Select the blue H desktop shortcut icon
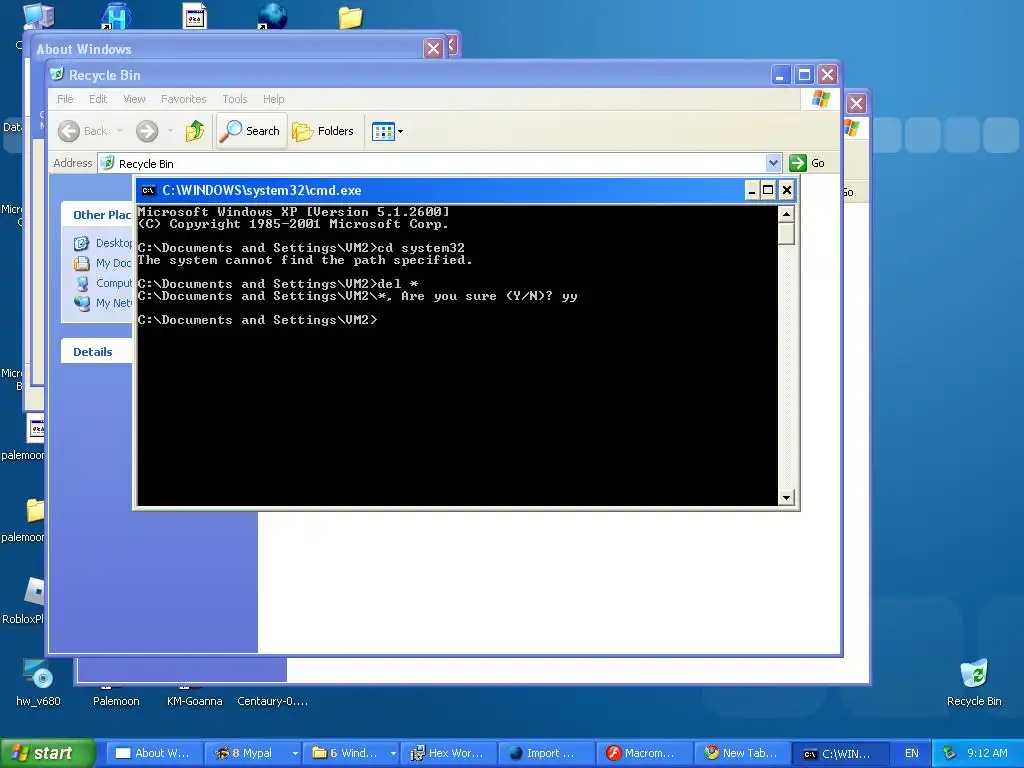The height and width of the screenshot is (768, 1024). point(116,16)
